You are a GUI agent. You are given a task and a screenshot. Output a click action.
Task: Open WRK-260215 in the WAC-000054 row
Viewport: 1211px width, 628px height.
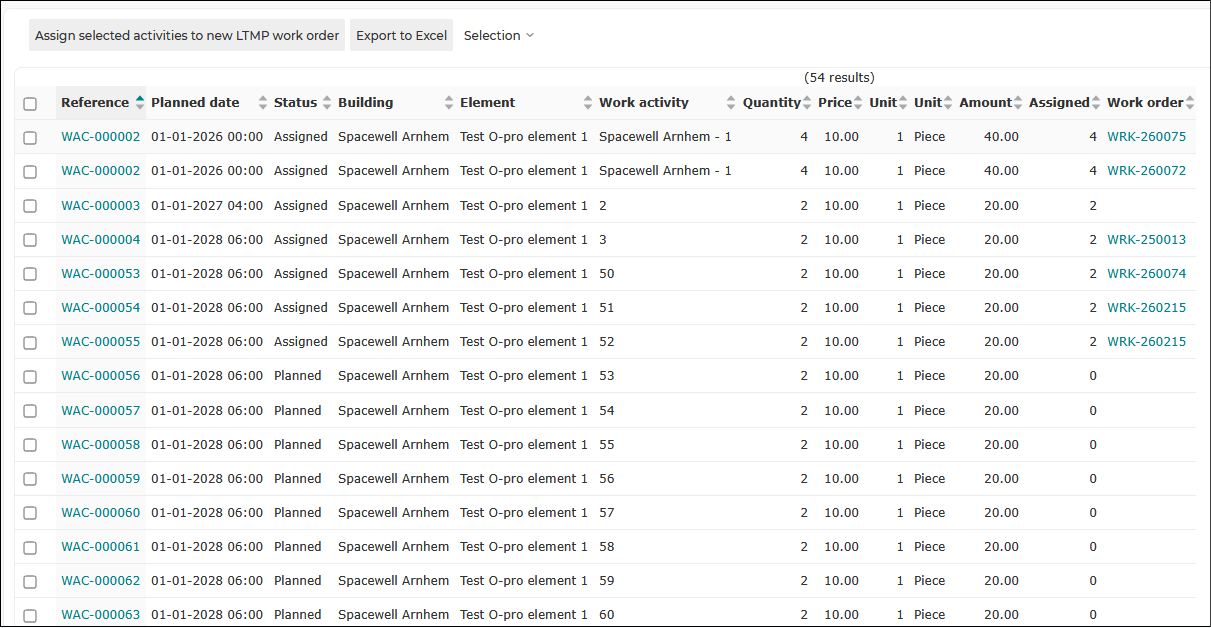pos(1146,308)
